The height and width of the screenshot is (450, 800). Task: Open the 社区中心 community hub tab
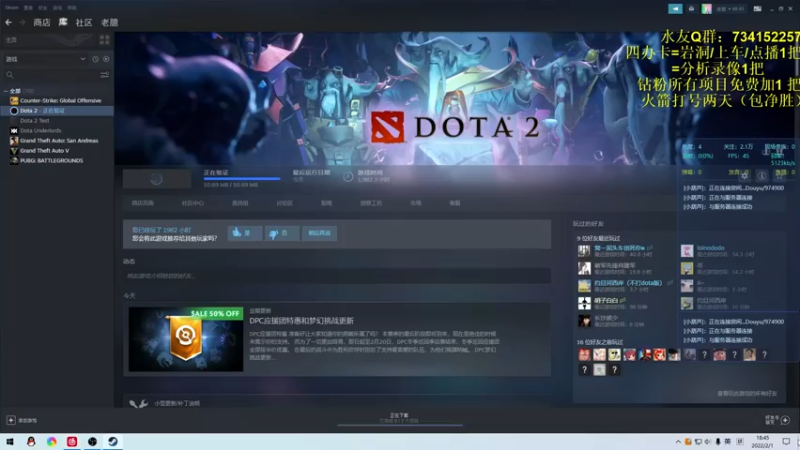click(192, 203)
